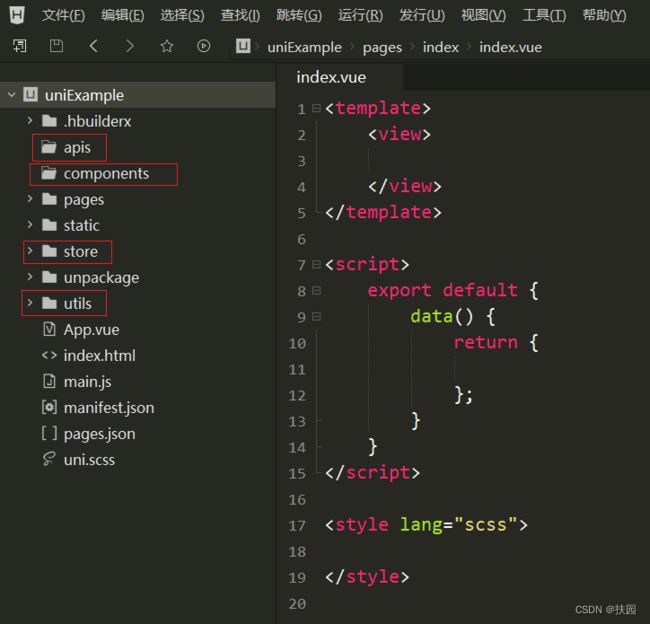Click the main.js file icon
The image size is (650, 624).
[49, 381]
